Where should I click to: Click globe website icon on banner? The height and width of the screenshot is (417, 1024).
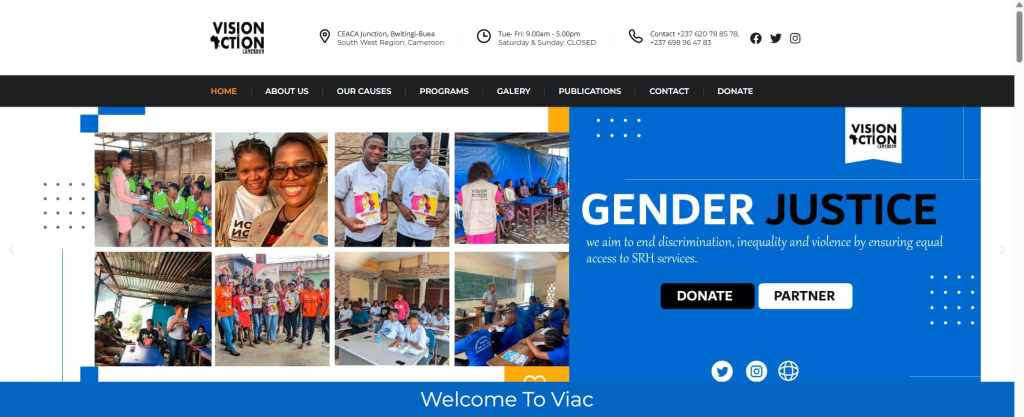(x=788, y=371)
